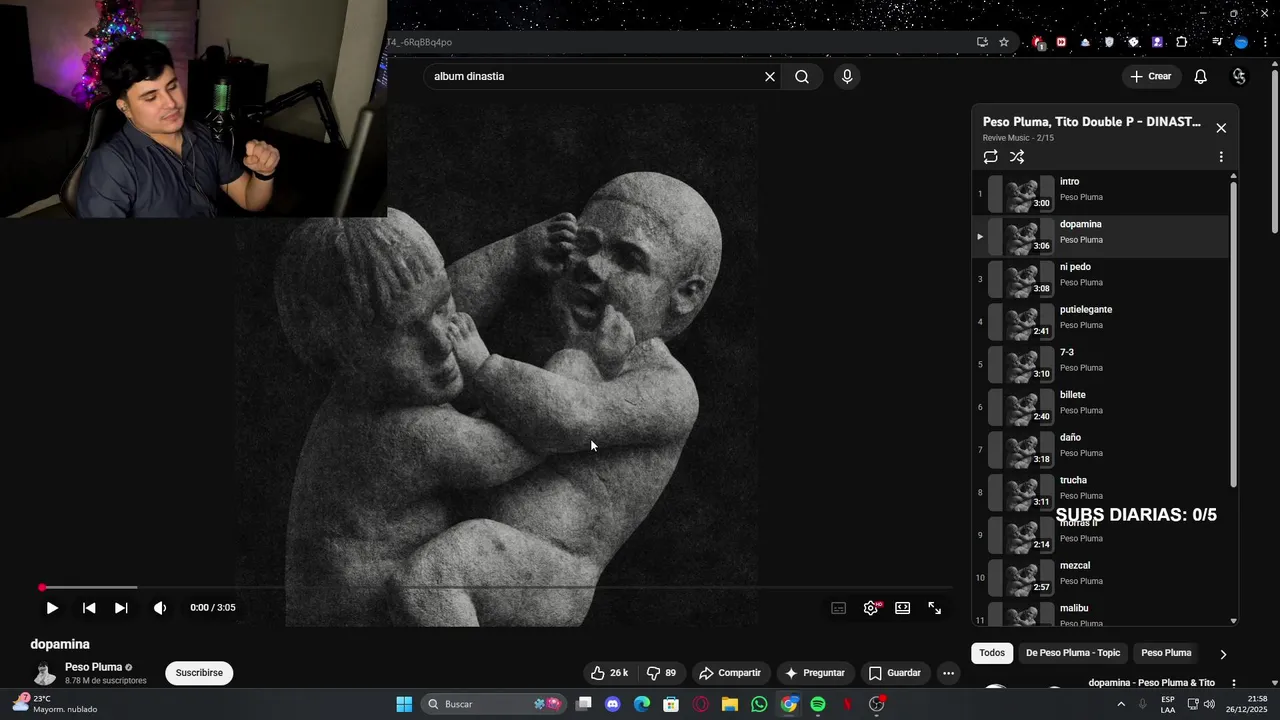This screenshot has width=1280, height=720.
Task: Open Discord from taskbar
Action: click(x=613, y=704)
